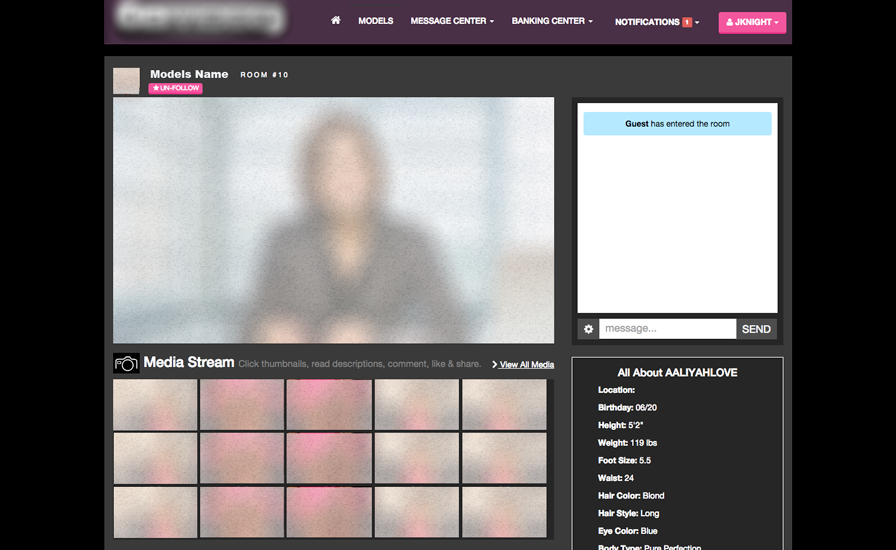This screenshot has width=896, height=550.
Task: Expand the Banking Center dropdown
Action: coord(552,21)
